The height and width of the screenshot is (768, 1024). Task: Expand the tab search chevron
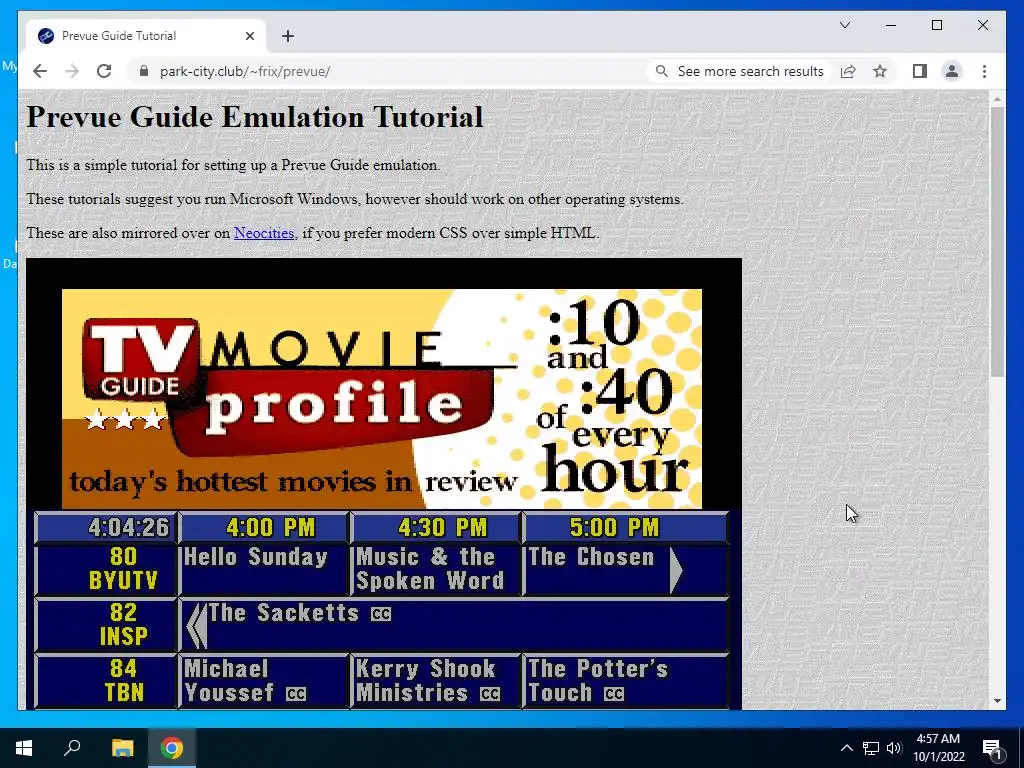coord(844,25)
